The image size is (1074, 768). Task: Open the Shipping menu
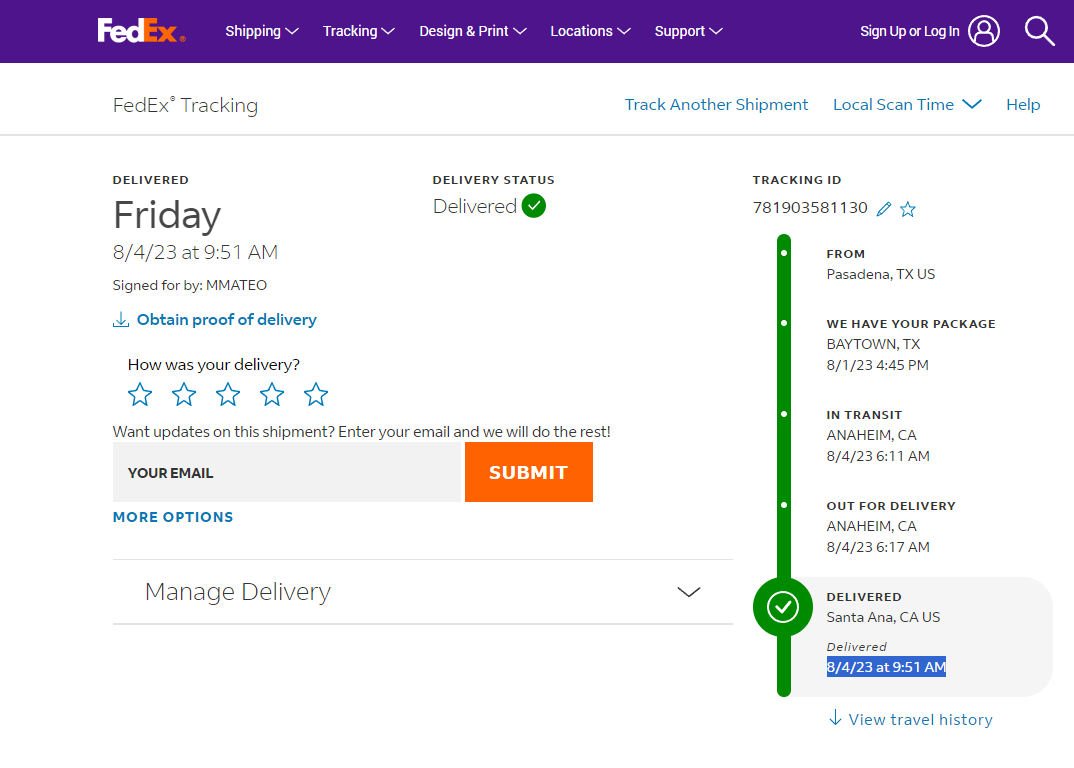click(262, 32)
